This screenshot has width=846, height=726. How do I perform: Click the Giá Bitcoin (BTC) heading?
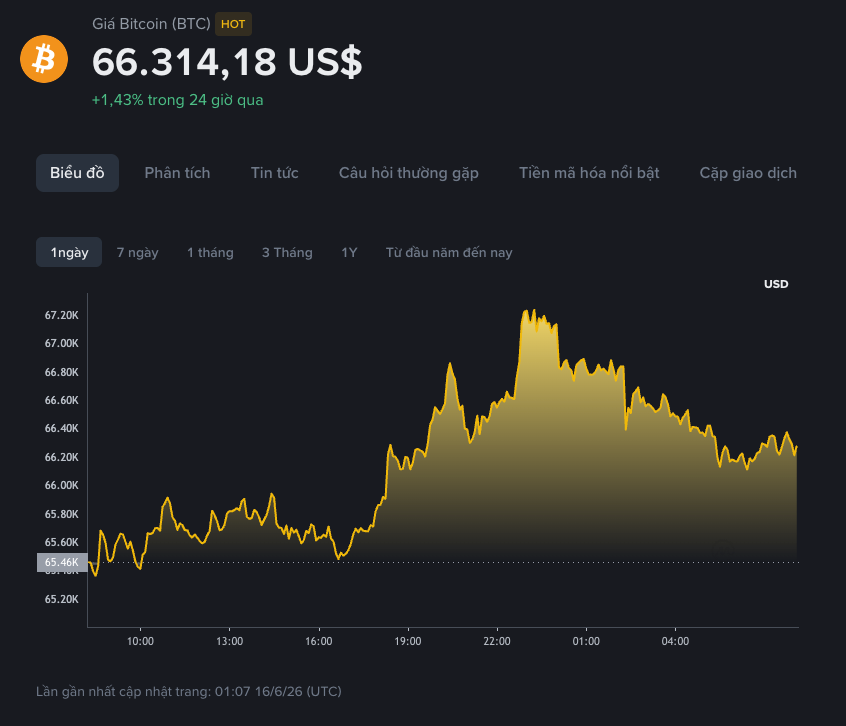tap(151, 24)
